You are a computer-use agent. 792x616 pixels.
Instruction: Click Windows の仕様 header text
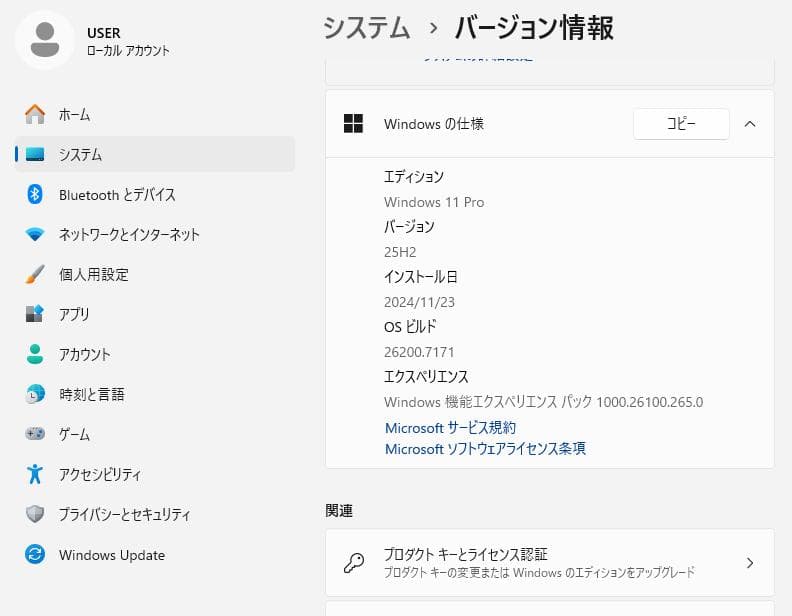[x=434, y=124]
